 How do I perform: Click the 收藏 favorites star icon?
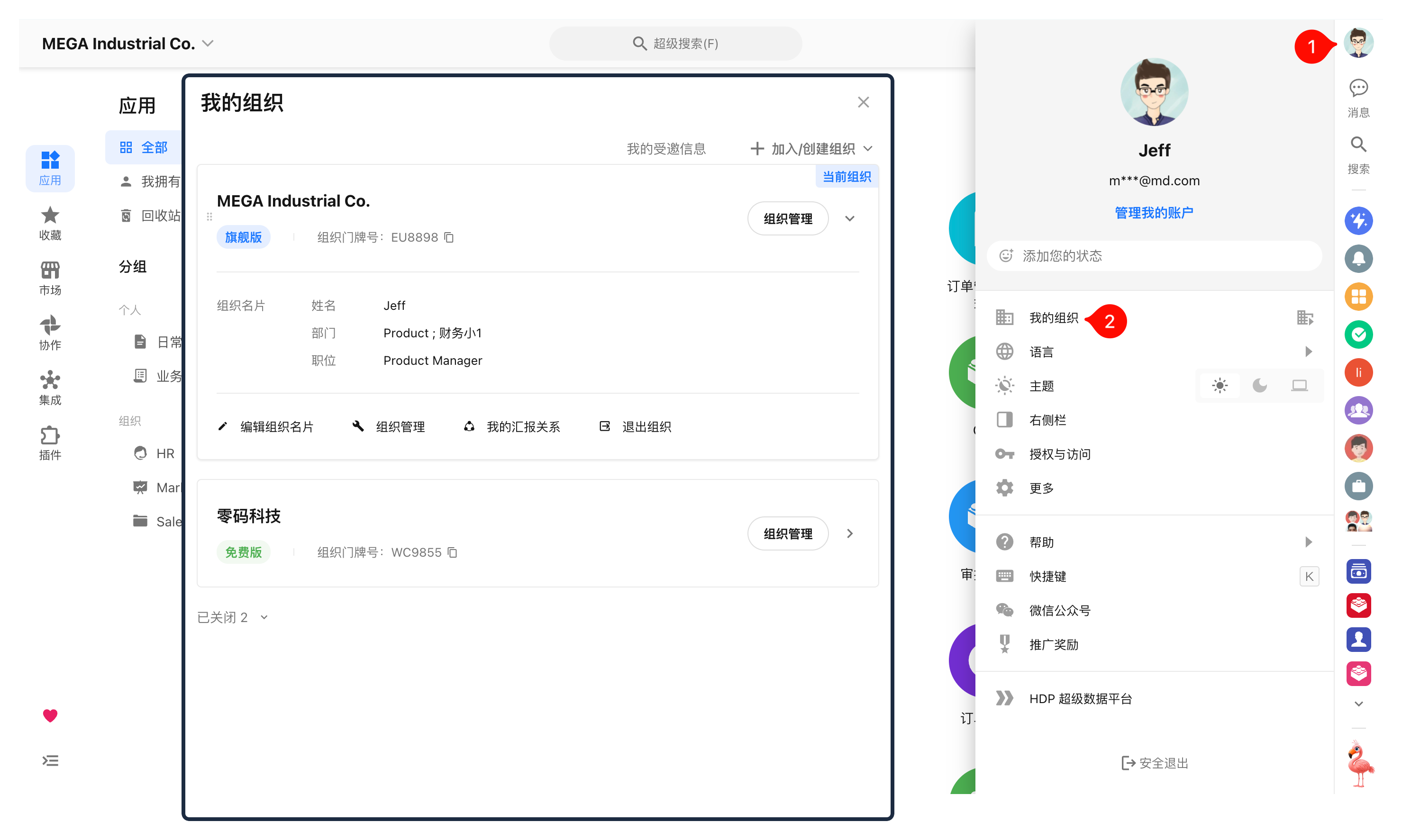[50, 223]
